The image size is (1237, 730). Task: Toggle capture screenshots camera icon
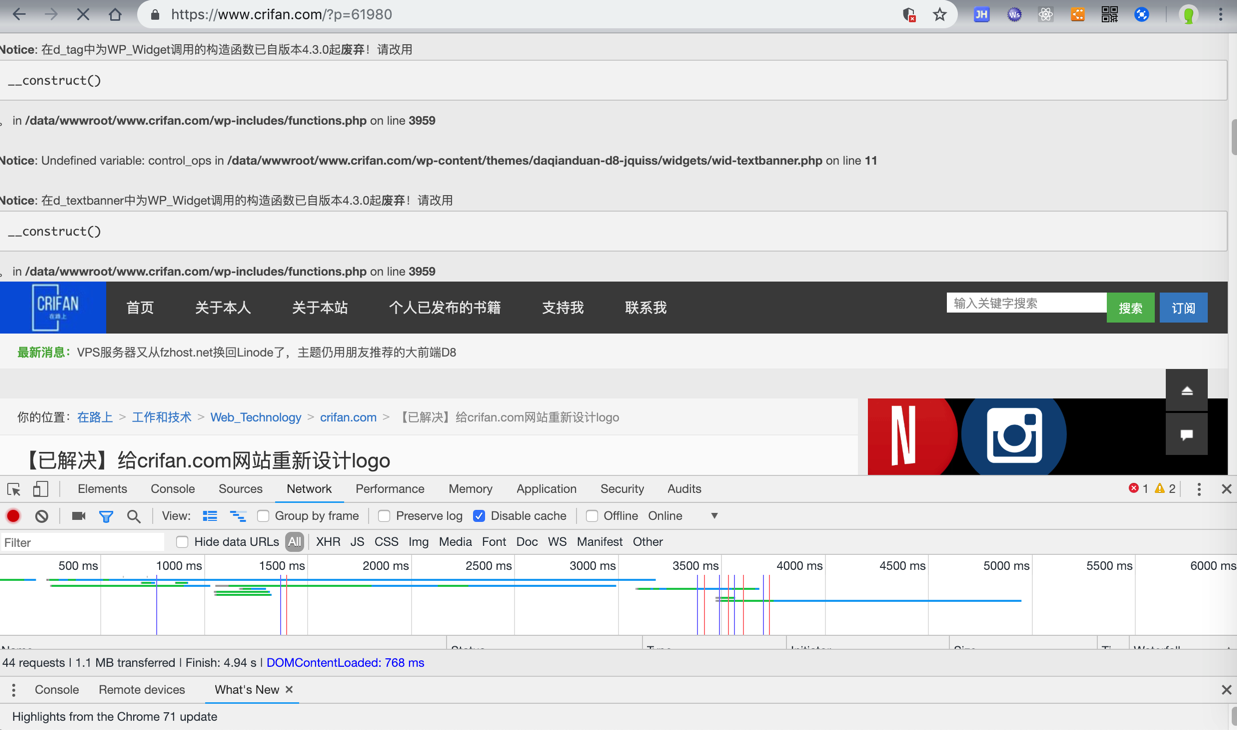78,516
